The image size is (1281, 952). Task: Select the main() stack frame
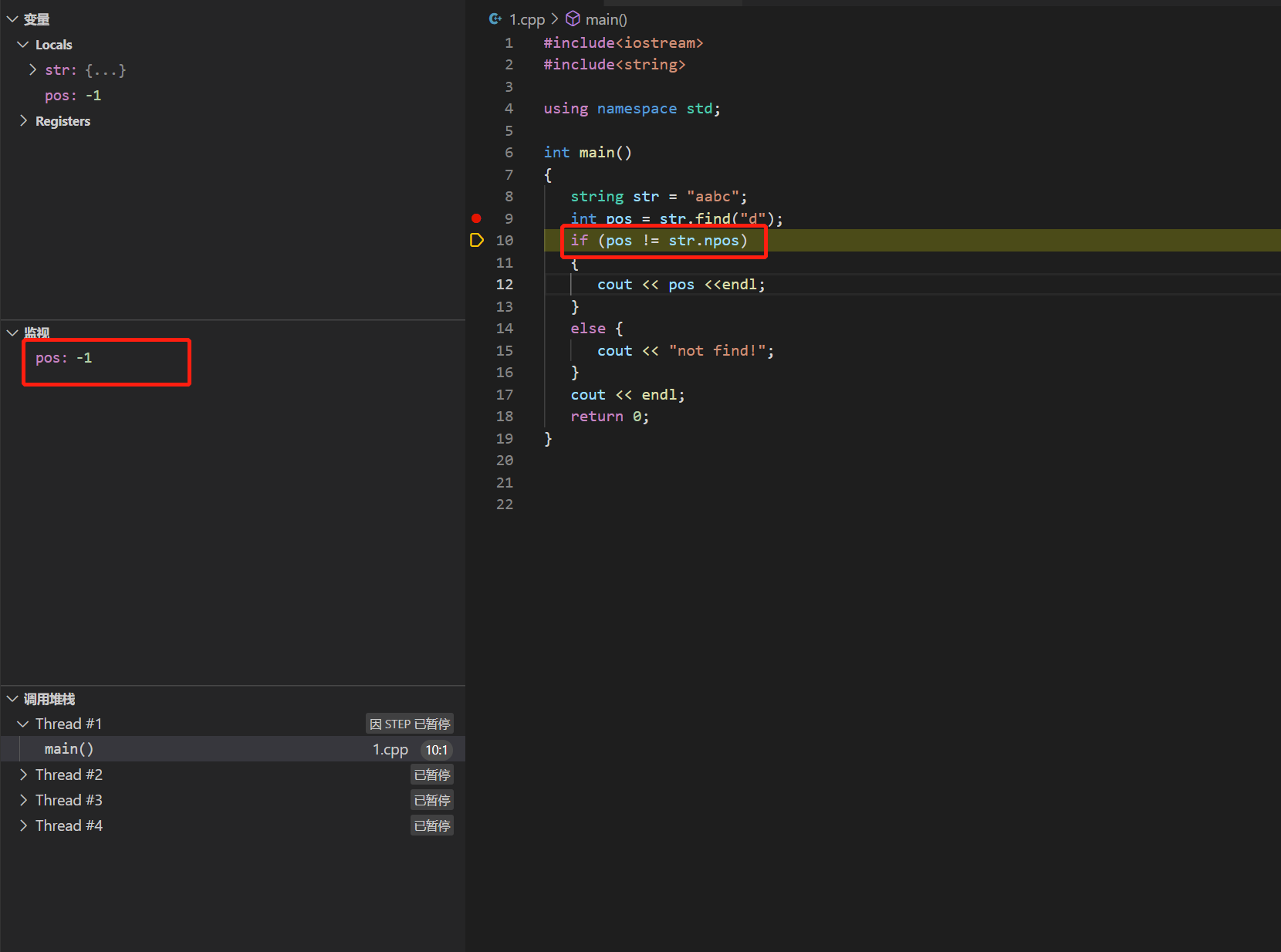pos(69,748)
